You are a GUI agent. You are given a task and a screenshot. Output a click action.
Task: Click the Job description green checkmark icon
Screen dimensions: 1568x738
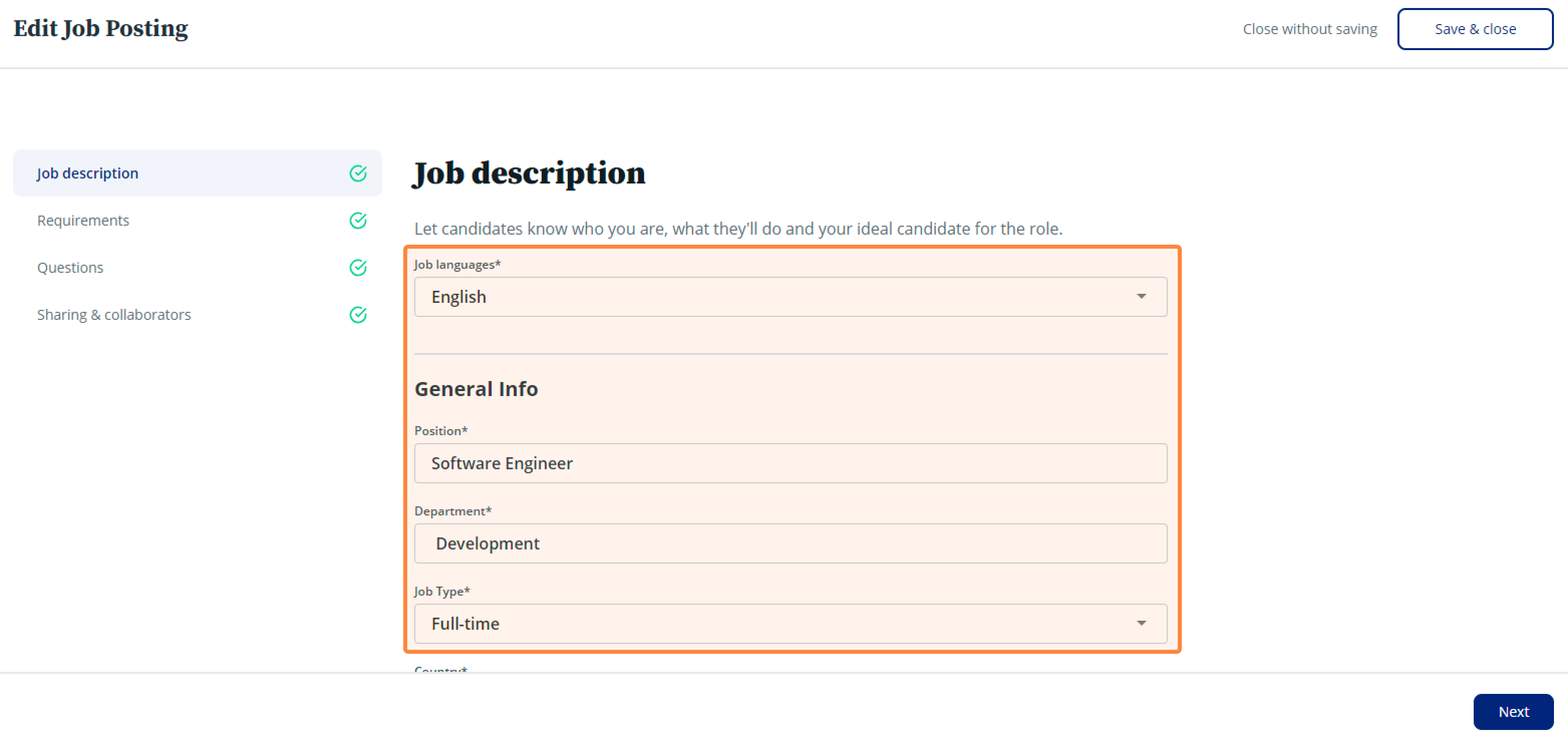tap(358, 173)
